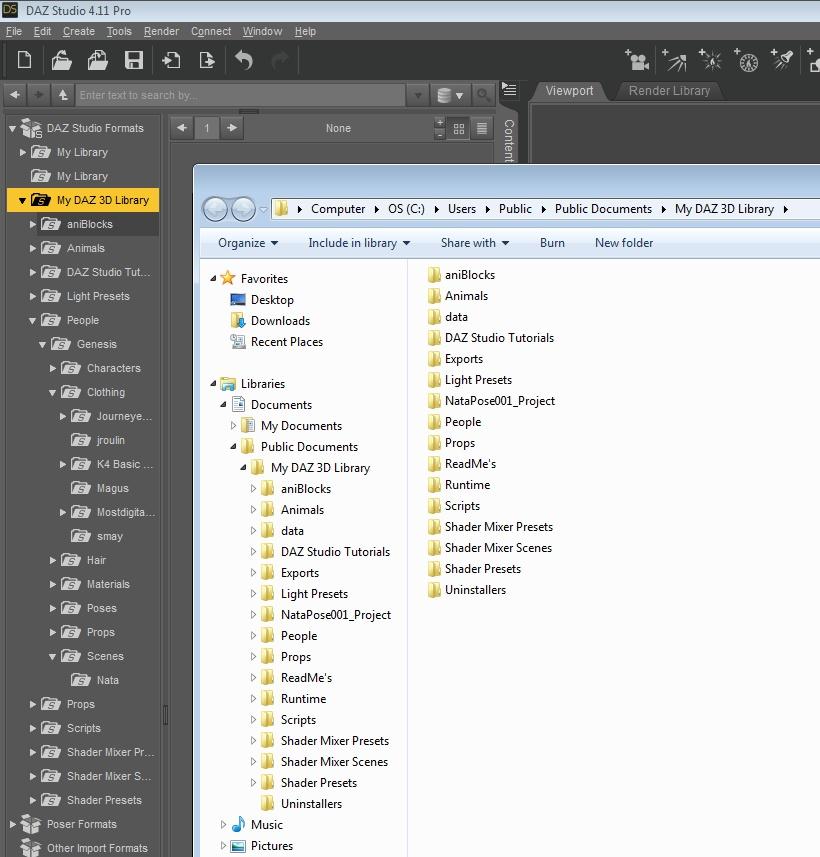Create a new distant light
Viewport: 820px width, 857px height.
(675, 60)
